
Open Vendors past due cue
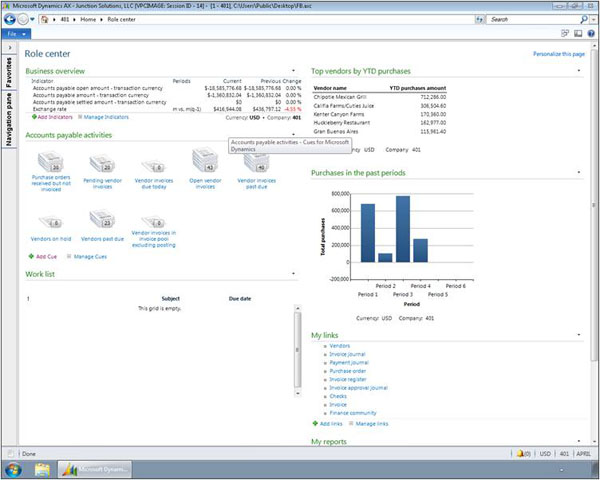point(102,226)
